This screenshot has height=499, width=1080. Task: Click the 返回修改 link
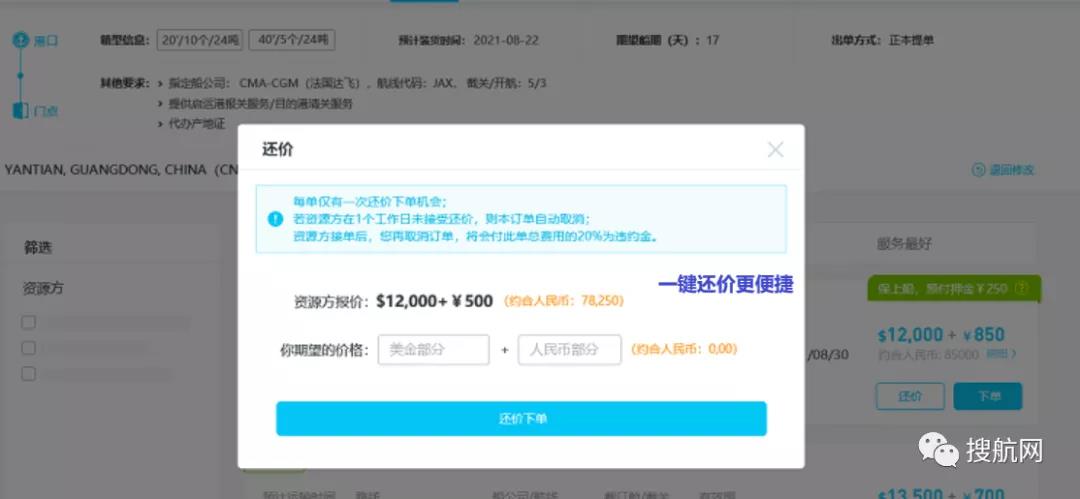point(1004,170)
